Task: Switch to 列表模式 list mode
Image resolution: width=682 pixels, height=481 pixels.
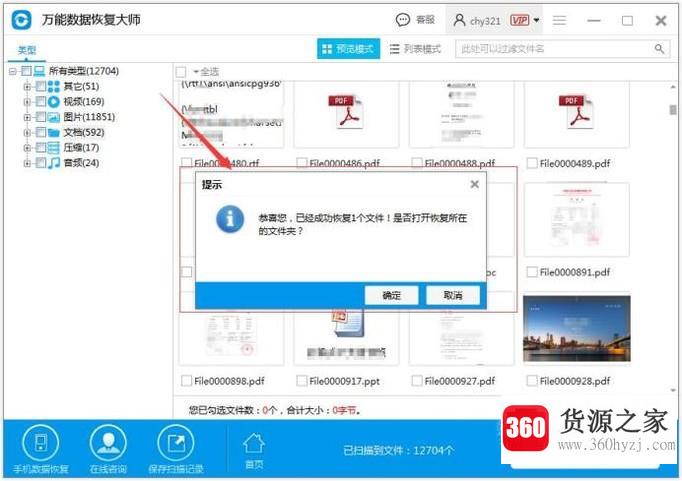Action: coord(415,49)
